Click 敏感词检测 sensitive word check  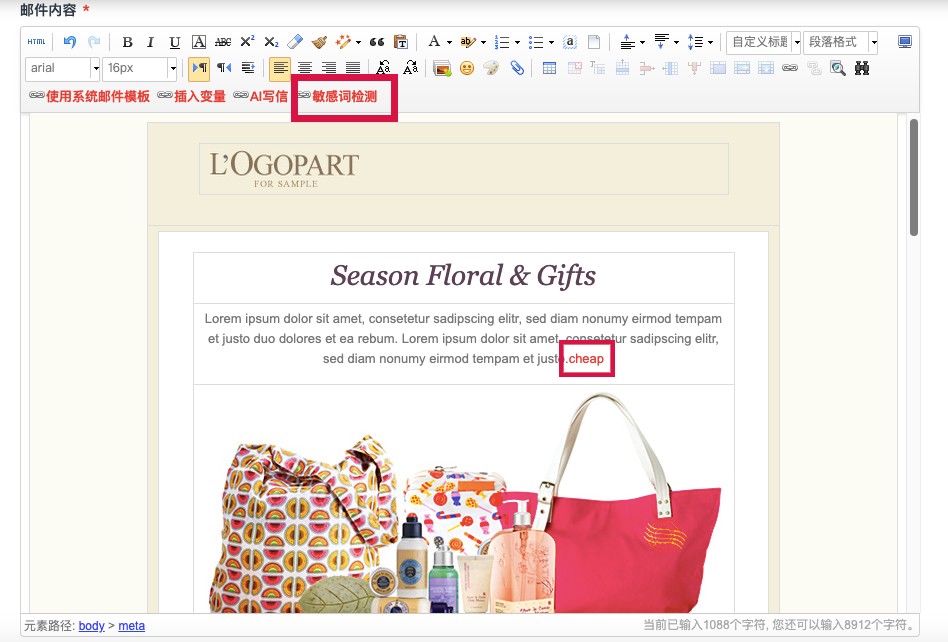pos(344,96)
